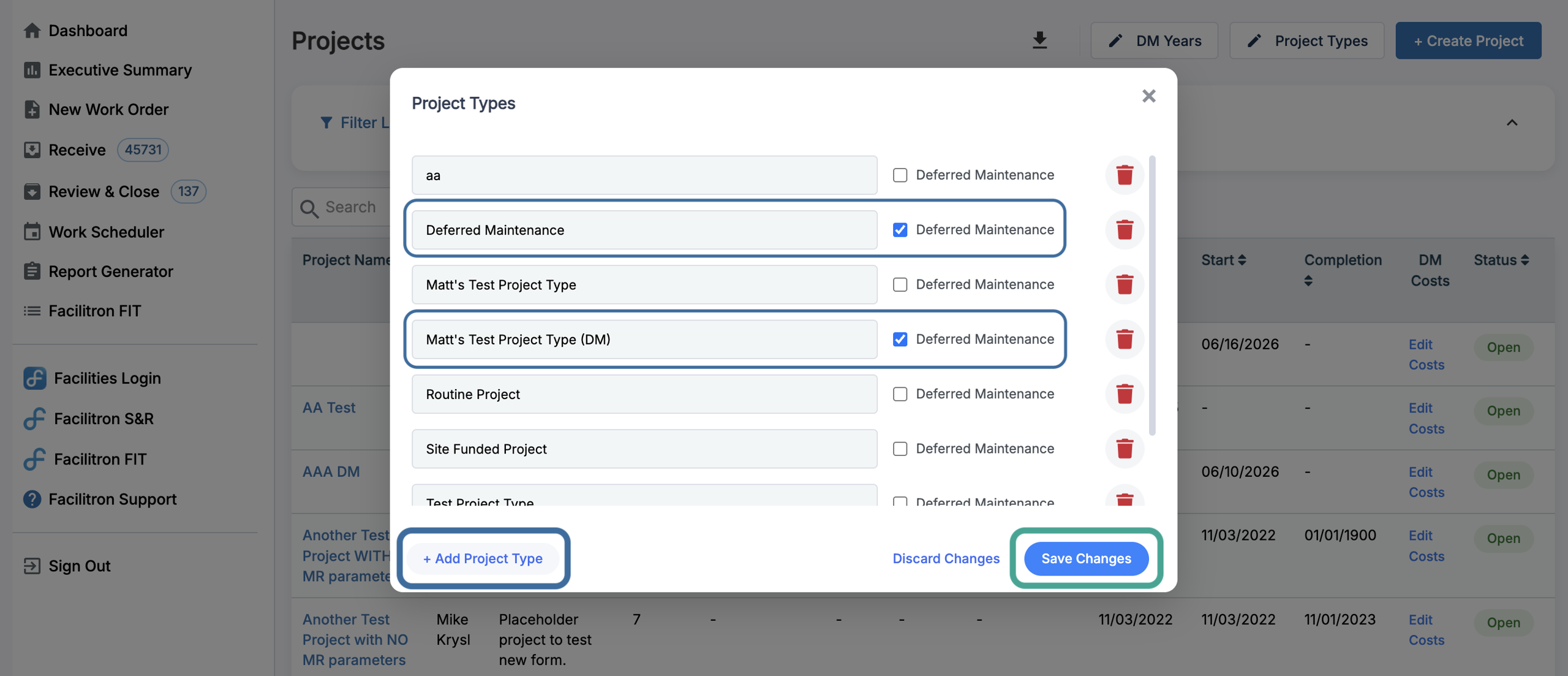Click the Facilities Login logo icon
Screen dimensions: 1568x676
click(x=34, y=378)
